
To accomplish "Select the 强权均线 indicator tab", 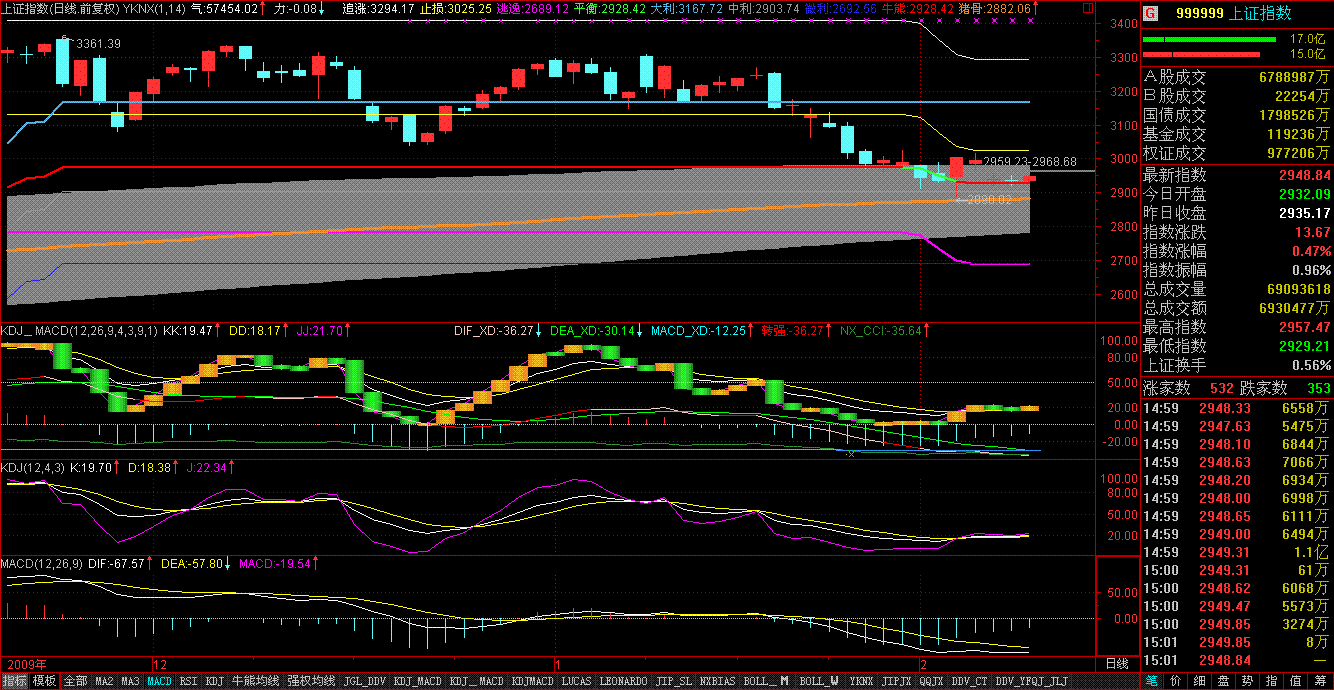I will pyautogui.click(x=311, y=681).
